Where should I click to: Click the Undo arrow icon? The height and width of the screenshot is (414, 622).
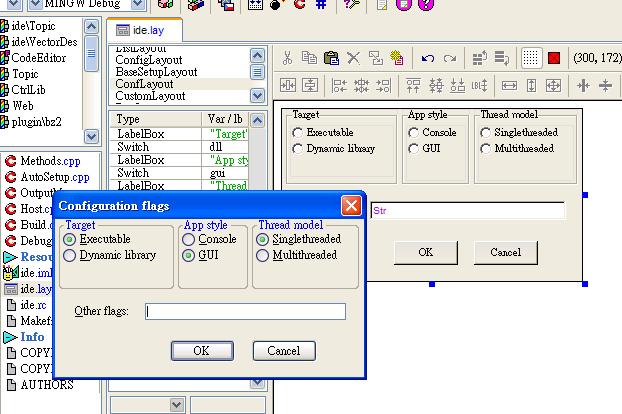pos(428,58)
